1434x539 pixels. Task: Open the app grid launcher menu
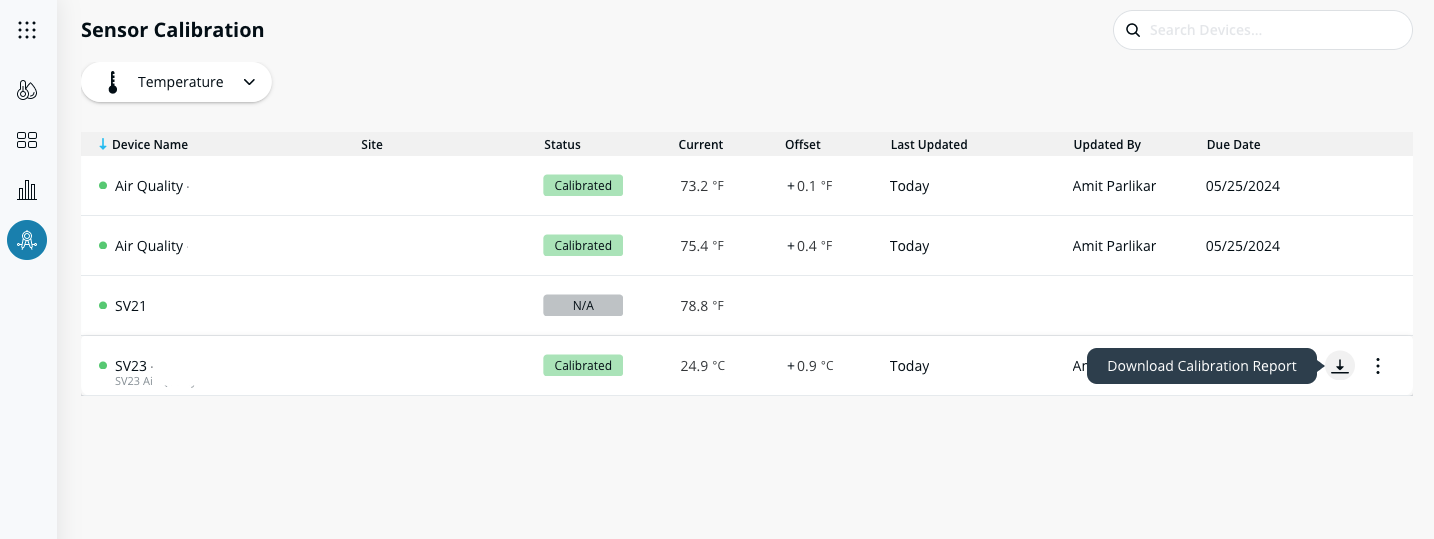(x=27, y=30)
